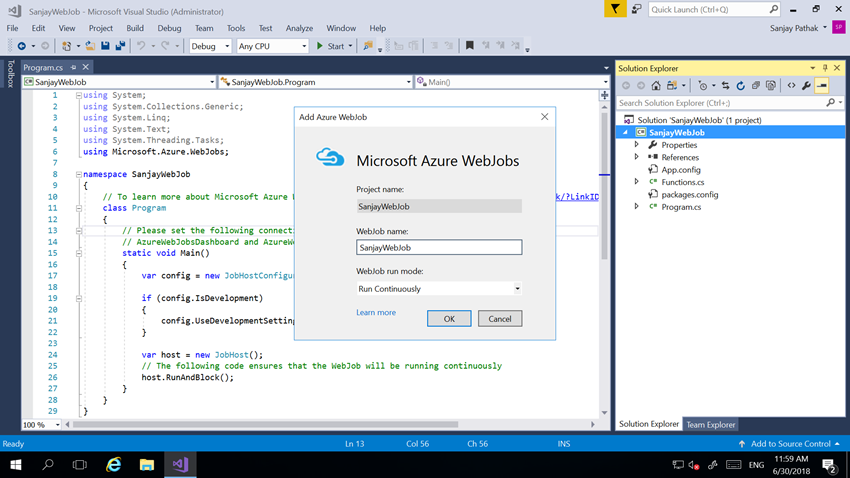This screenshot has width=850, height=478.
Task: Expand the Properties node in Solution Explorer
Action: 637,145
